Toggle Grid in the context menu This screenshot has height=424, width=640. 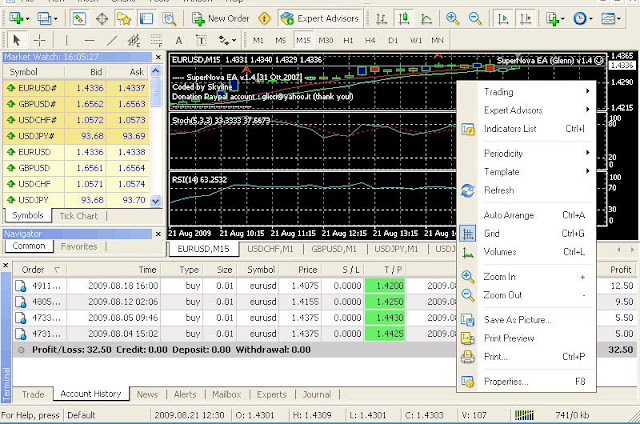click(x=526, y=233)
